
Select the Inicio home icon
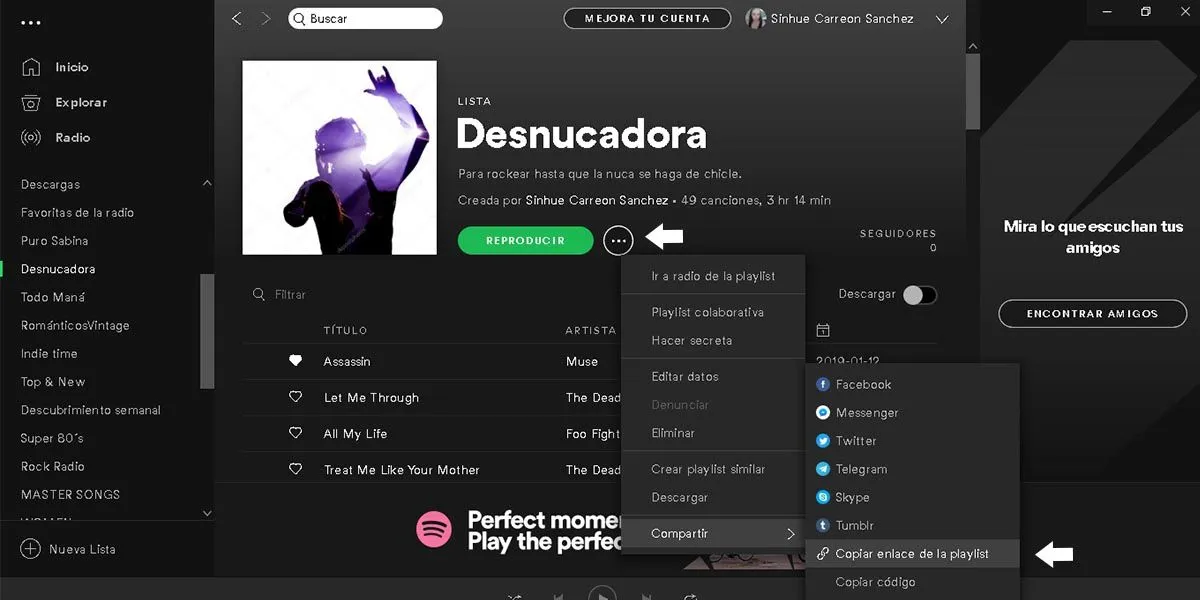(x=32, y=67)
